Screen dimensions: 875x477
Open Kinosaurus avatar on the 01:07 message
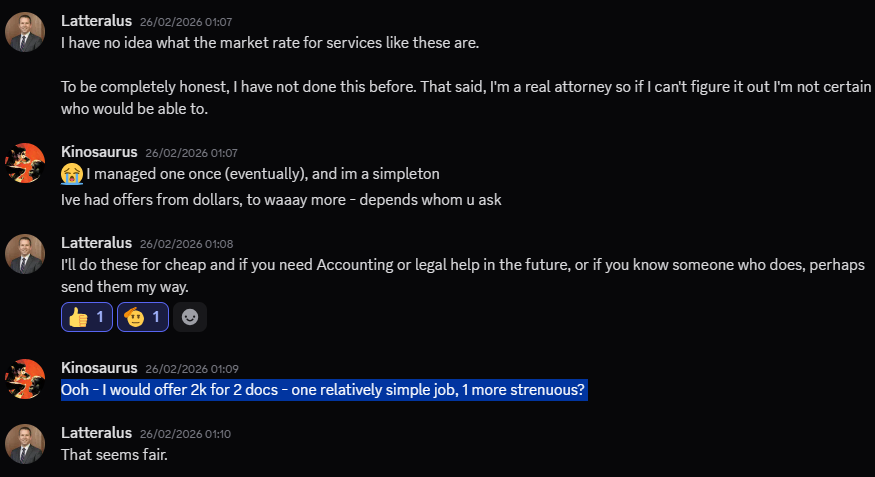(25, 163)
